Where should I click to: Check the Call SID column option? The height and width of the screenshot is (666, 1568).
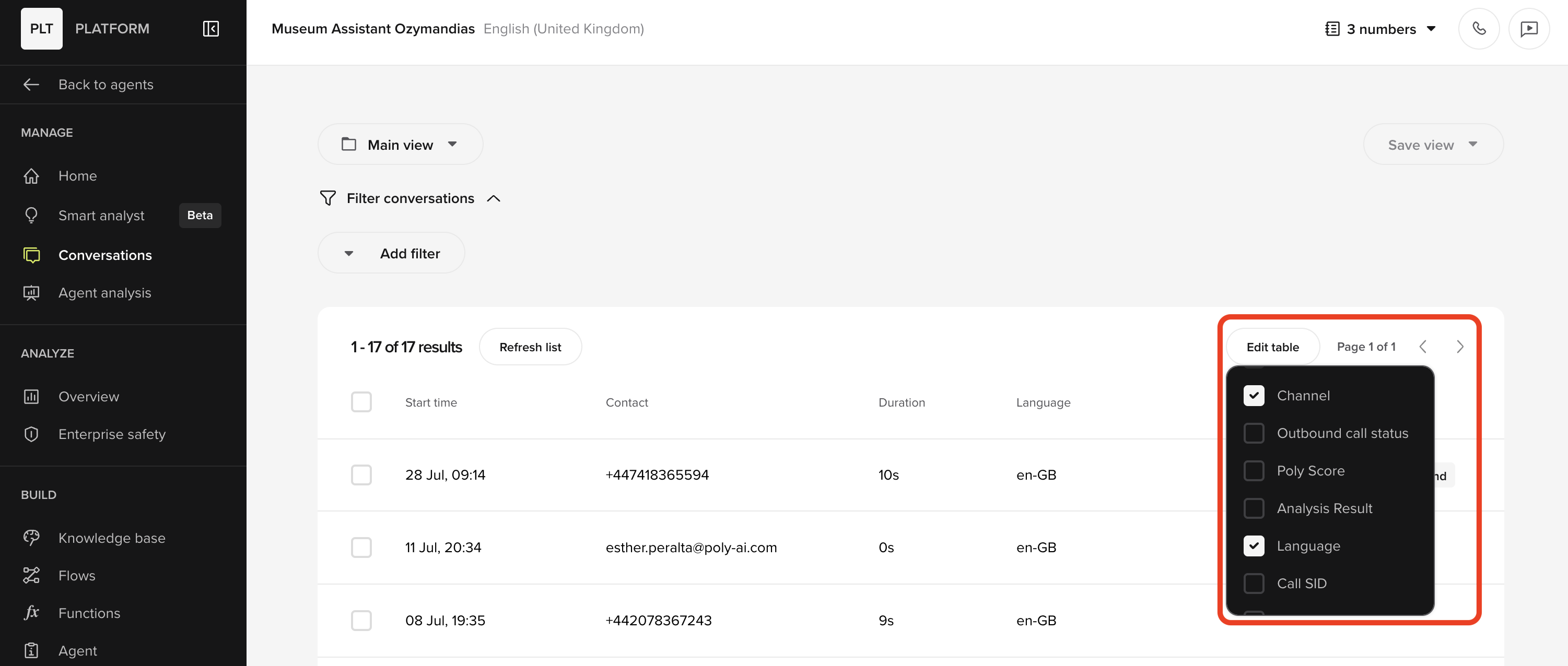[x=1254, y=584]
